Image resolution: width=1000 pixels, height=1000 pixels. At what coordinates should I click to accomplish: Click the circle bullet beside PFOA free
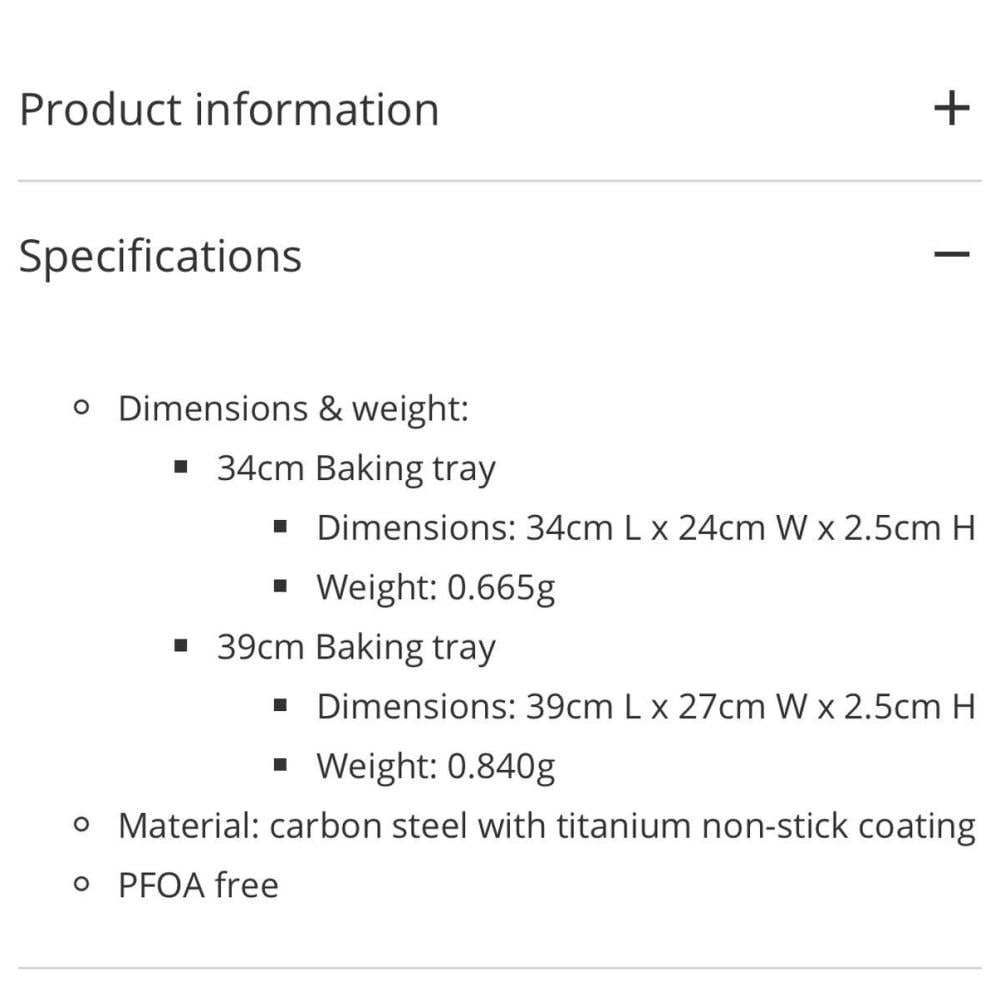[82, 884]
